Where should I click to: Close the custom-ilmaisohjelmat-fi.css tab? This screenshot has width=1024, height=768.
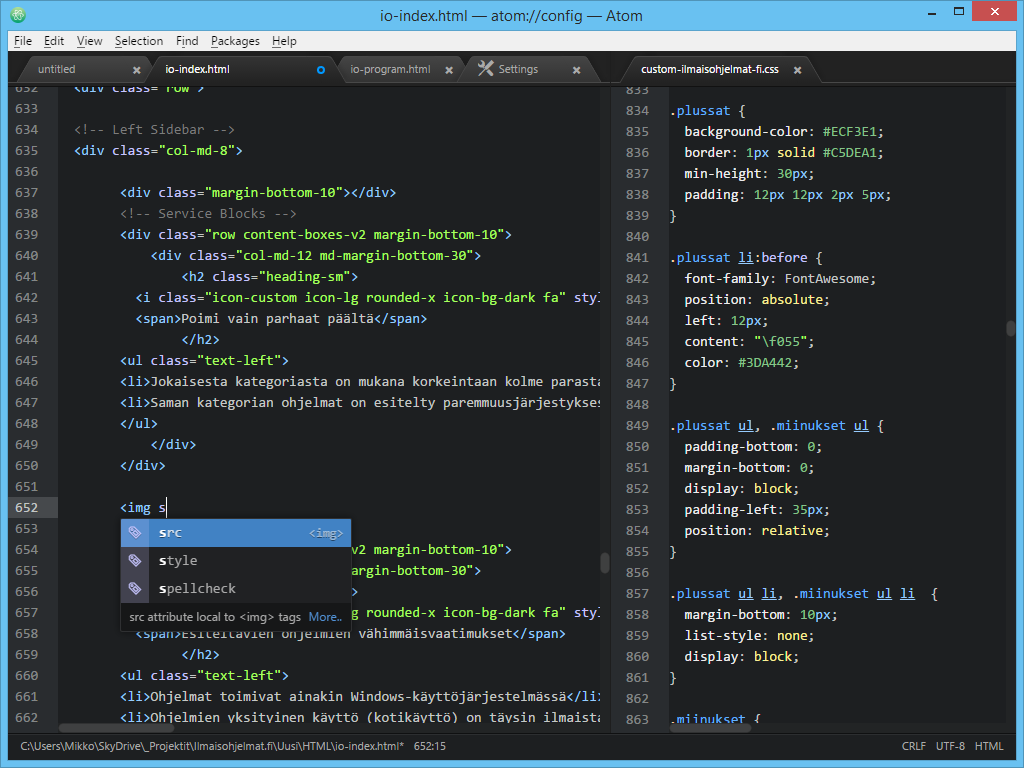point(797,70)
